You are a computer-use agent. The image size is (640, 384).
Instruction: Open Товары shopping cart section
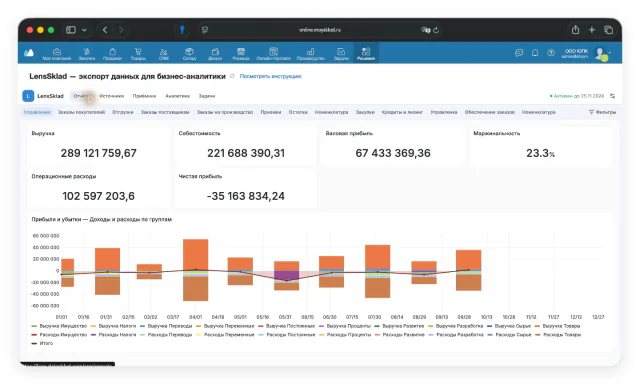coord(138,54)
